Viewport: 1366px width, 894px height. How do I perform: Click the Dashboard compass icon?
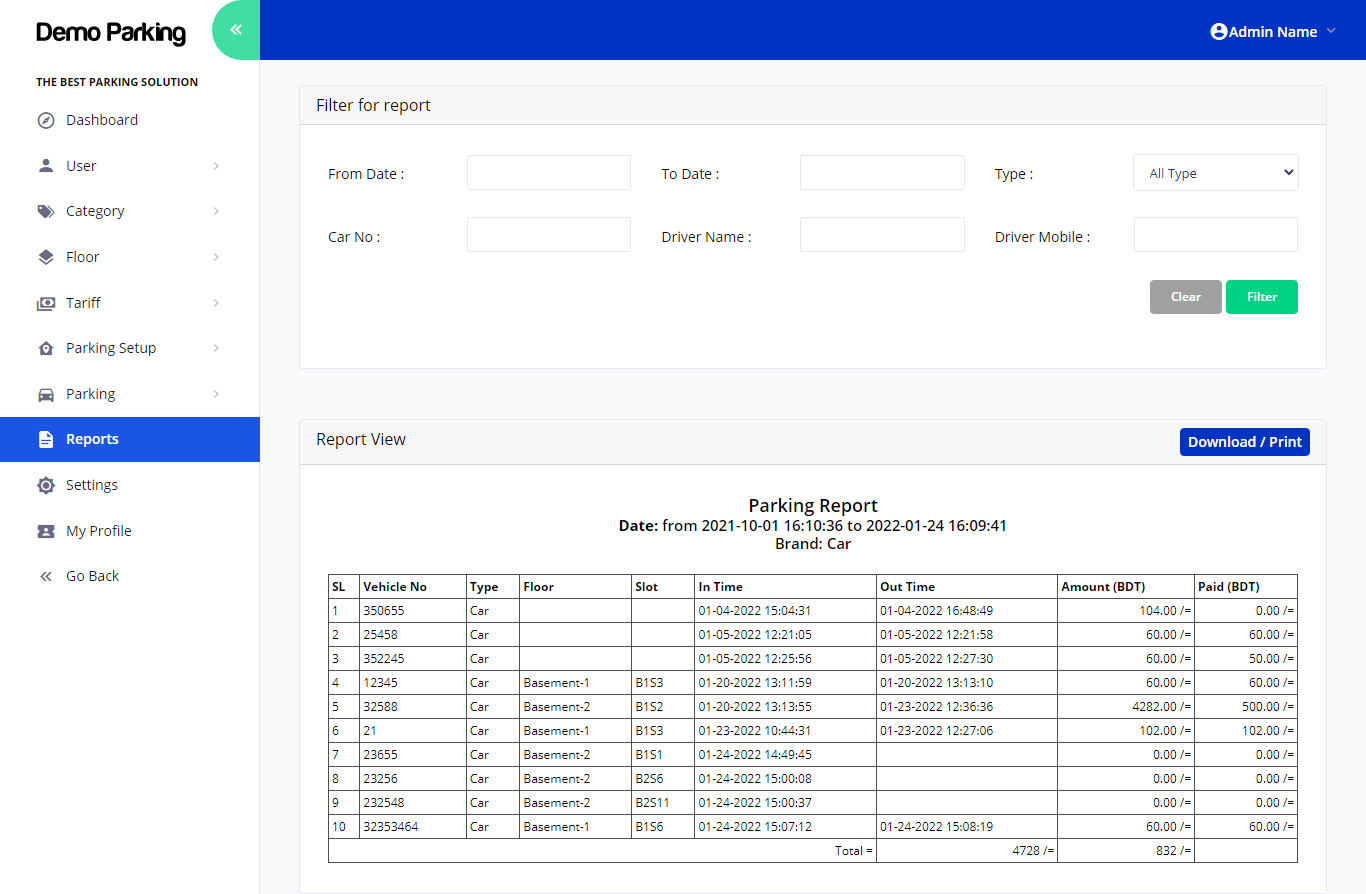point(46,121)
